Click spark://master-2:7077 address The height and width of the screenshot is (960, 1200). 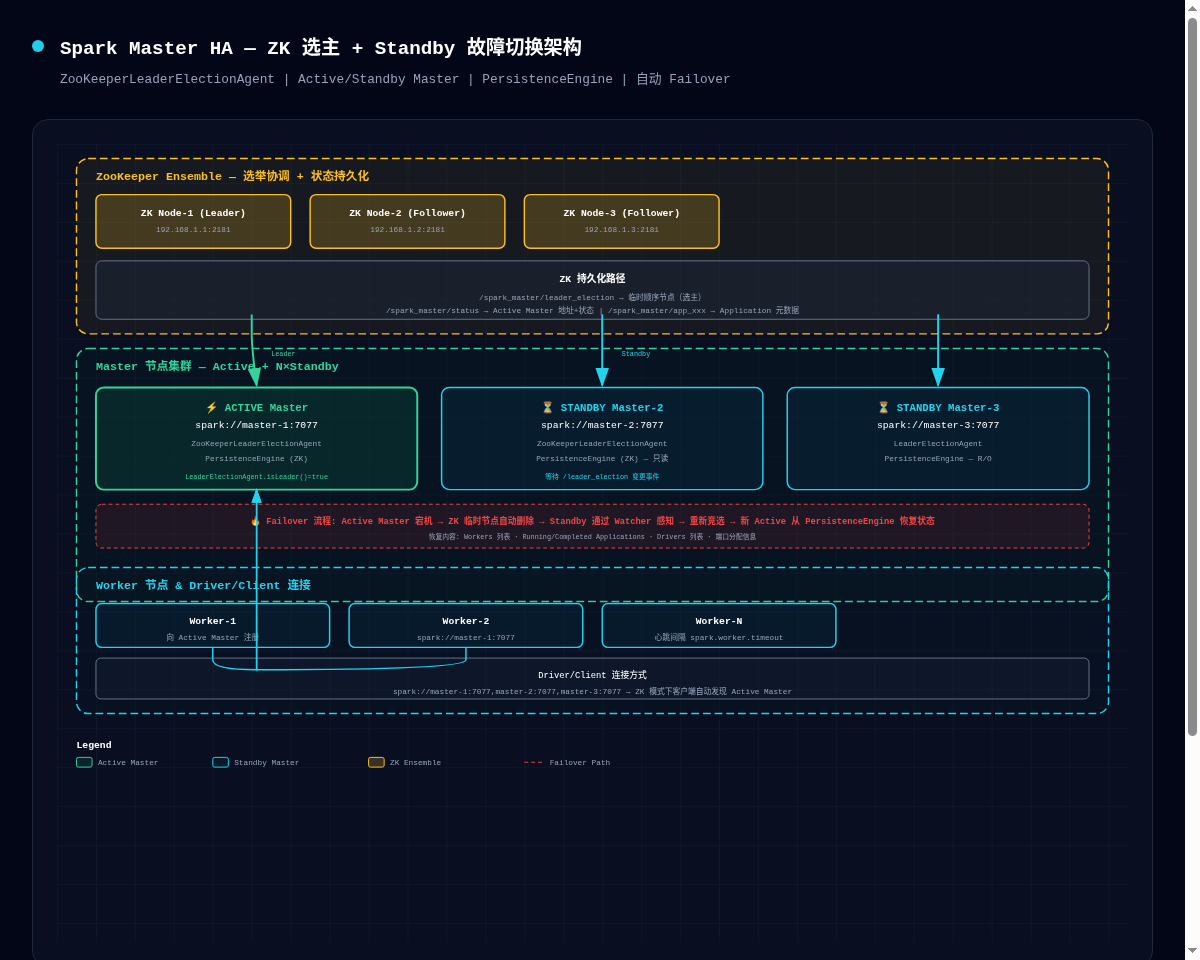pos(602,425)
